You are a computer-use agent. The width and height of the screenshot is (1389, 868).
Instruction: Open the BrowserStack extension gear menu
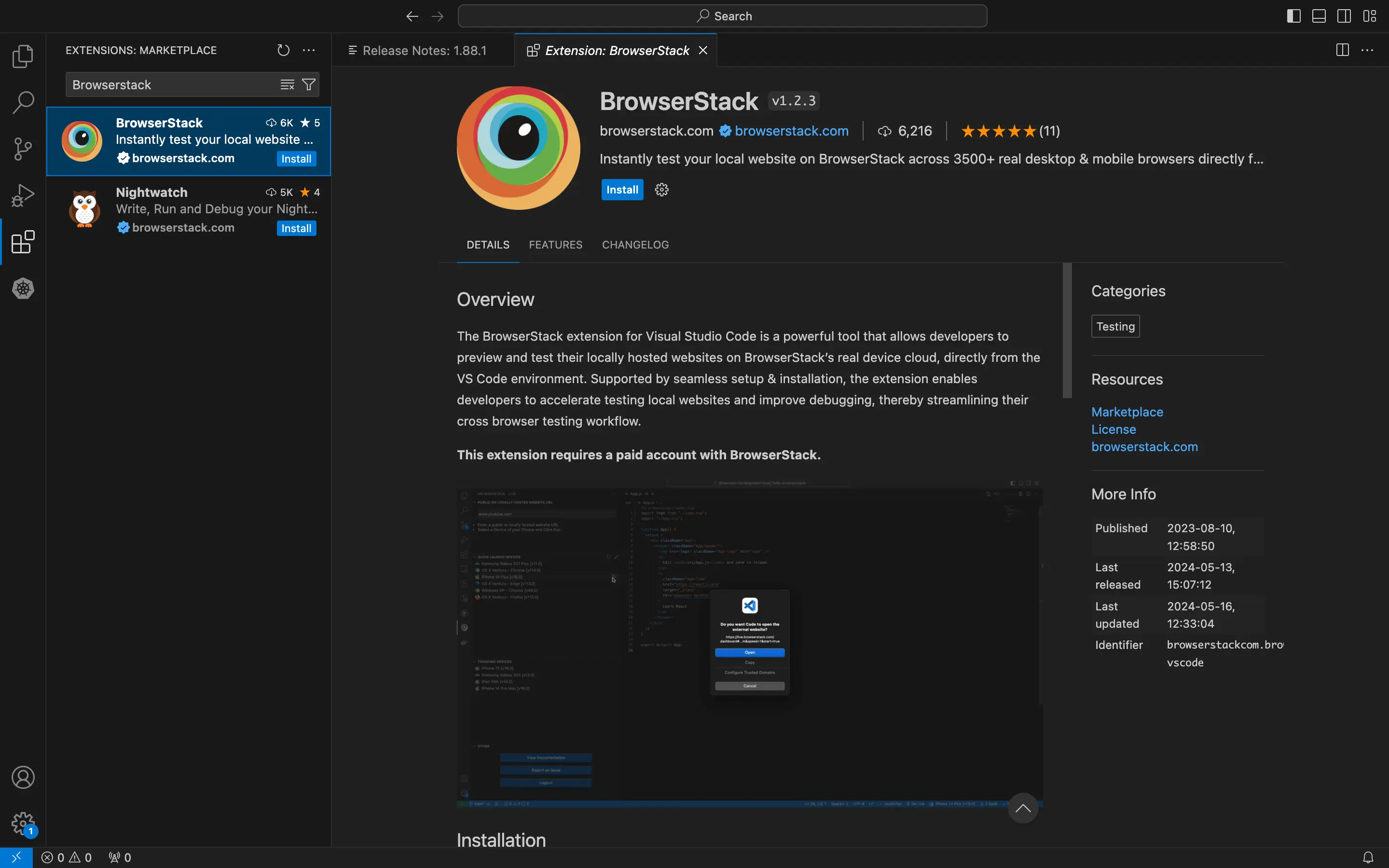(x=662, y=190)
